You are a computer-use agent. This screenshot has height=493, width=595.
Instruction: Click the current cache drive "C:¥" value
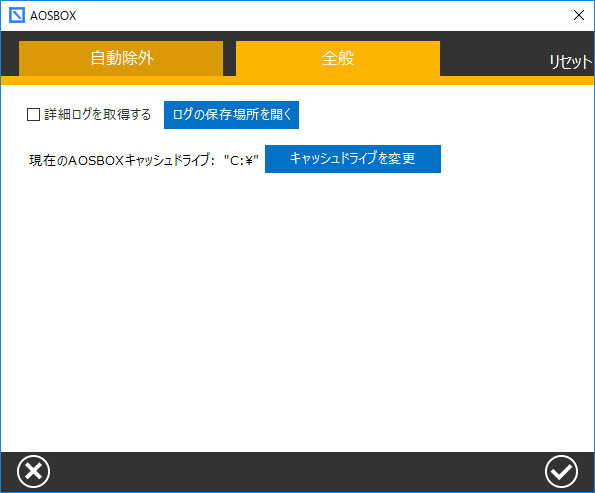click(241, 161)
